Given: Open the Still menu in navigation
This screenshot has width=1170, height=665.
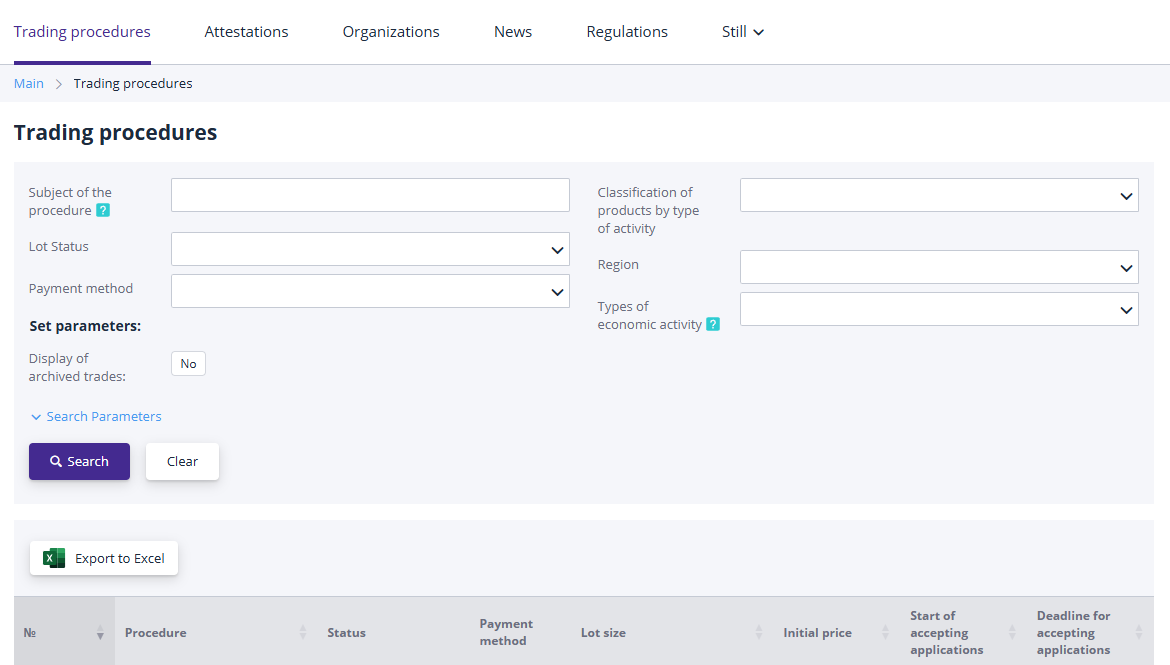Looking at the screenshot, I should [x=742, y=32].
